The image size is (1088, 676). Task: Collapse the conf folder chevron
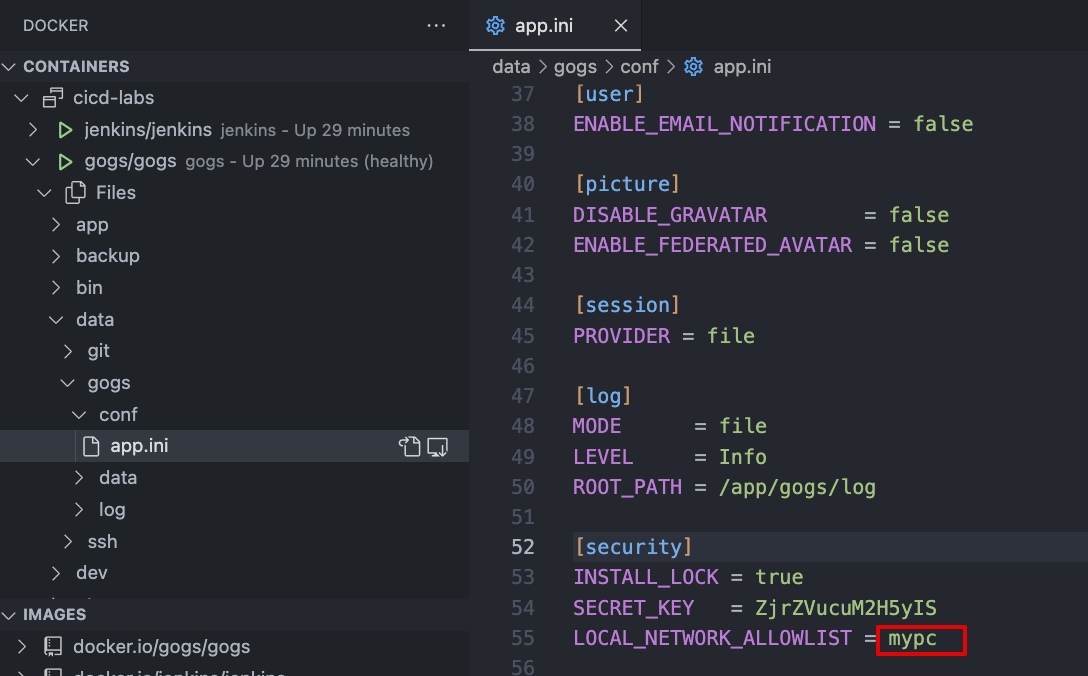pos(79,415)
